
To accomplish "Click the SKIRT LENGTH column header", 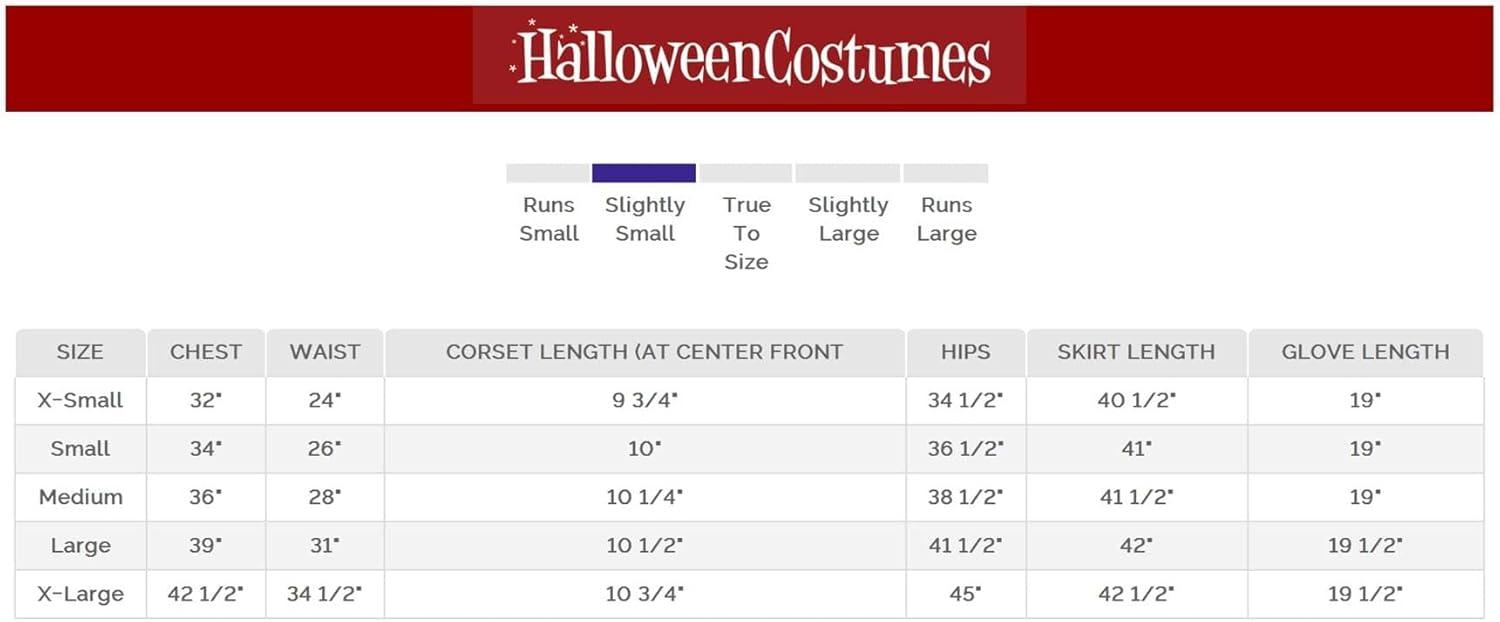I will 1136,352.
